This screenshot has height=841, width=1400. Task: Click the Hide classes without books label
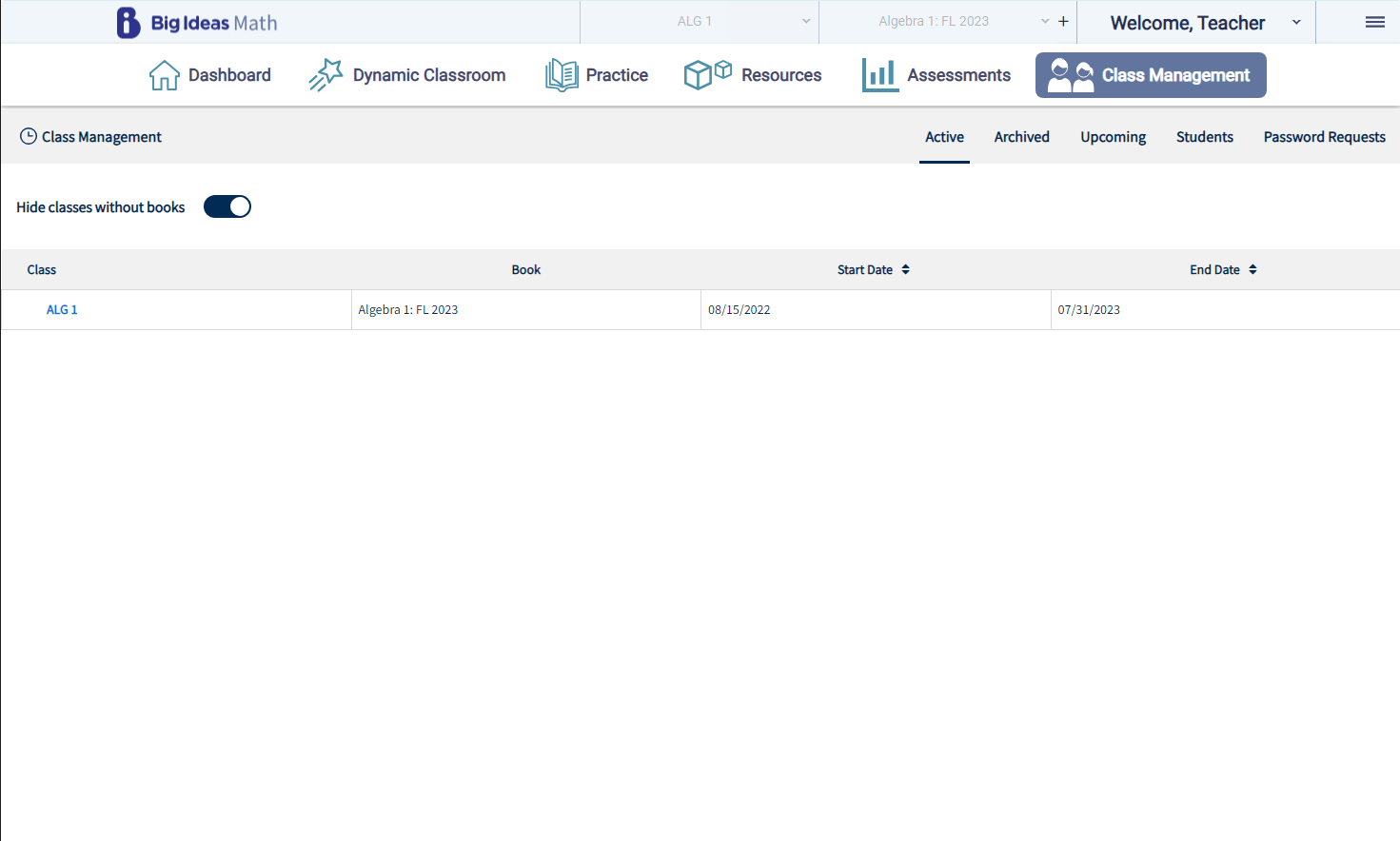(101, 207)
